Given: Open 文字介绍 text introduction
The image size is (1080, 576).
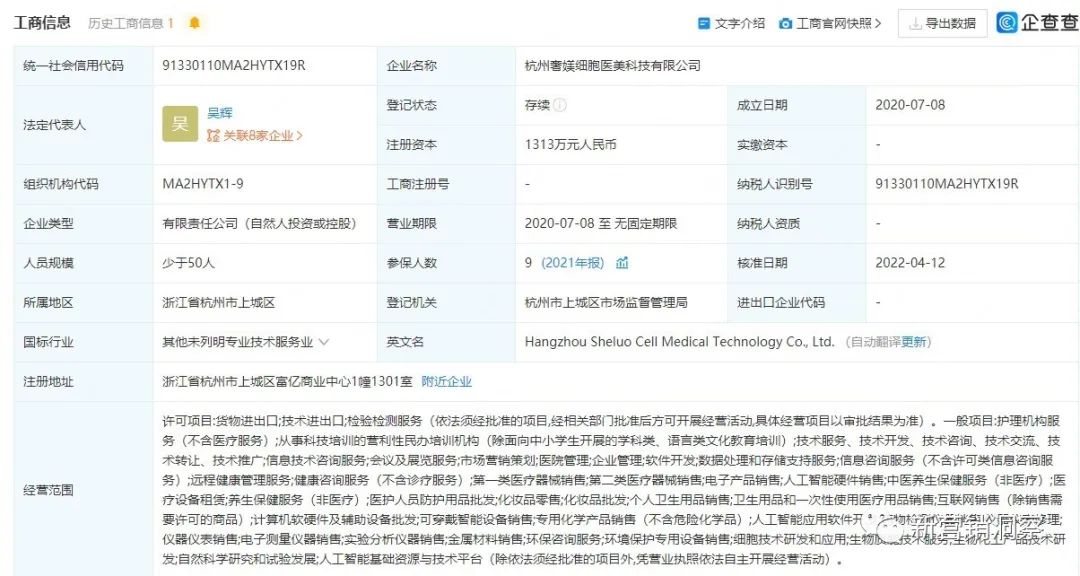Looking at the screenshot, I should 731,23.
